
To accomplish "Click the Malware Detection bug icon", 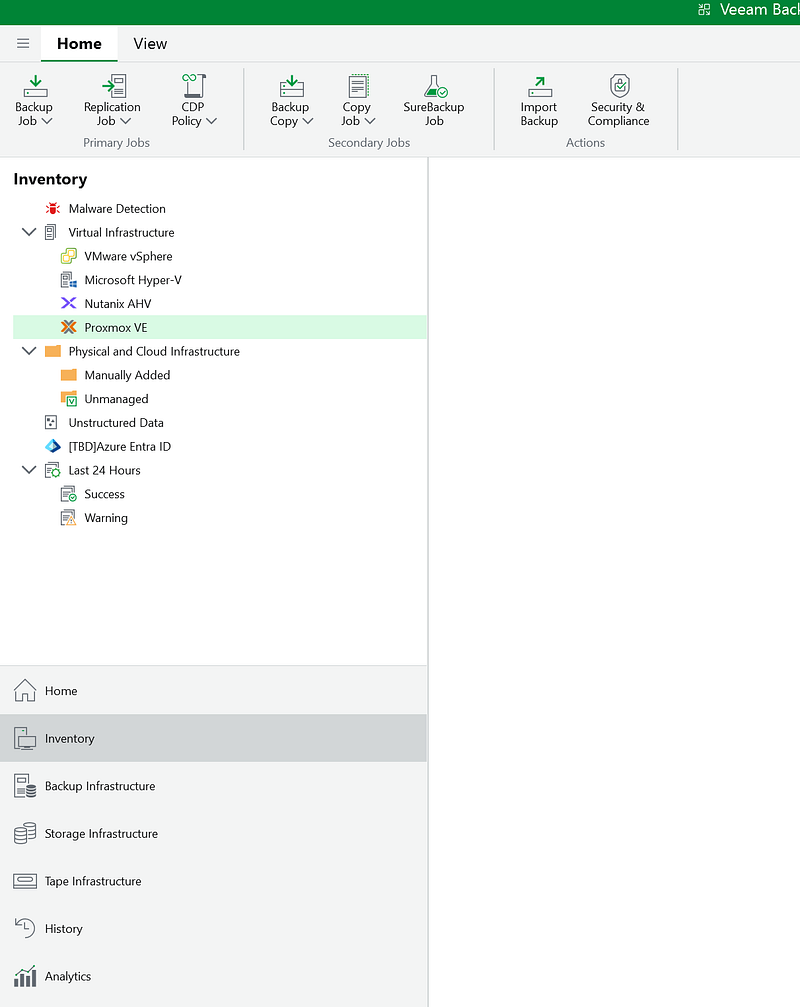I will 52,209.
